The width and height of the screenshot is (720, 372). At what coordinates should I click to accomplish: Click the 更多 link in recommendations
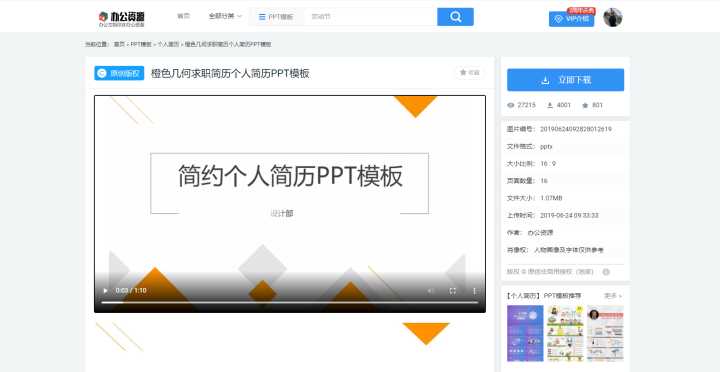coord(613,296)
